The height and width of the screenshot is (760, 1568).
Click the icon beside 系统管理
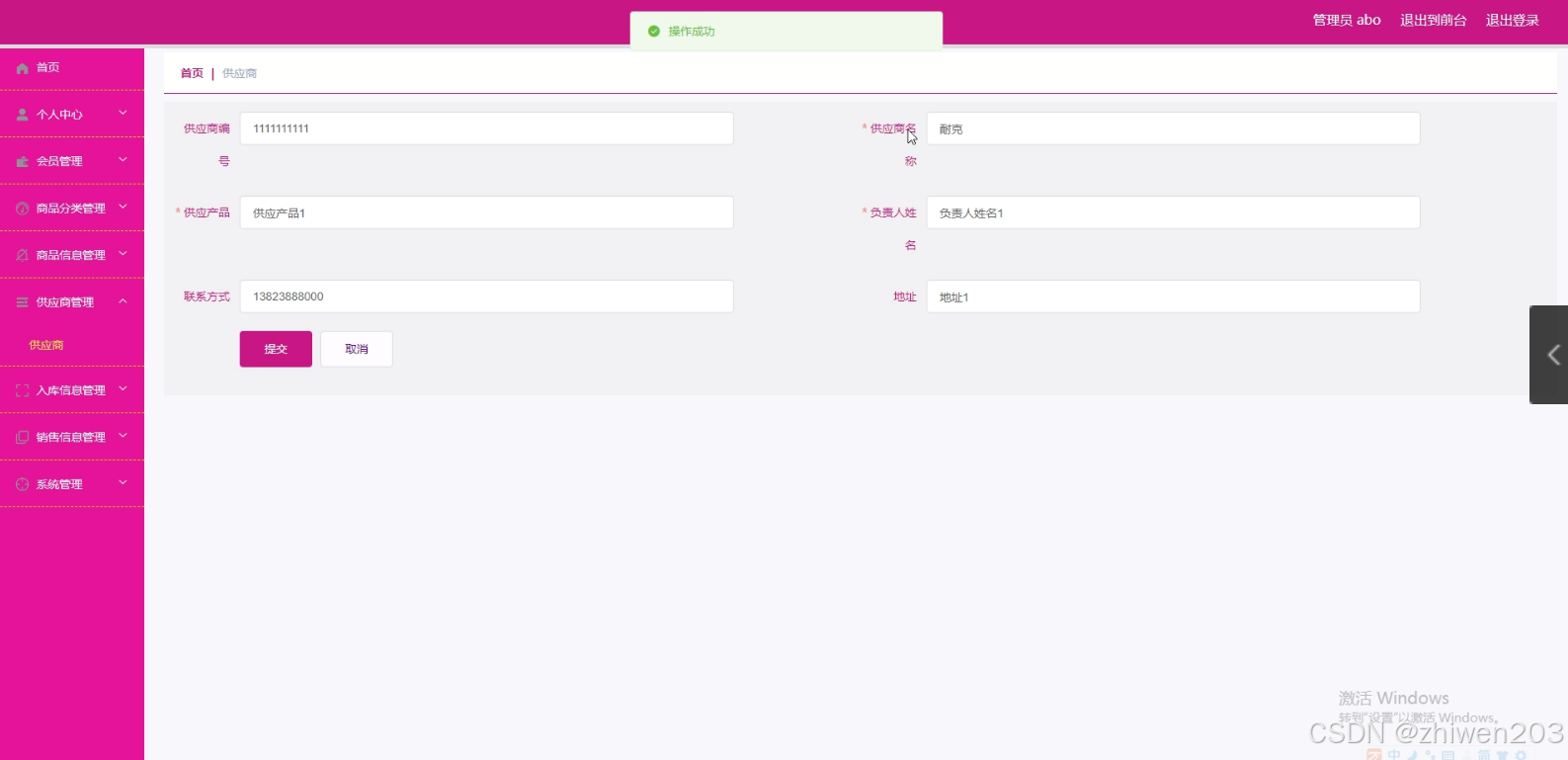tap(22, 484)
